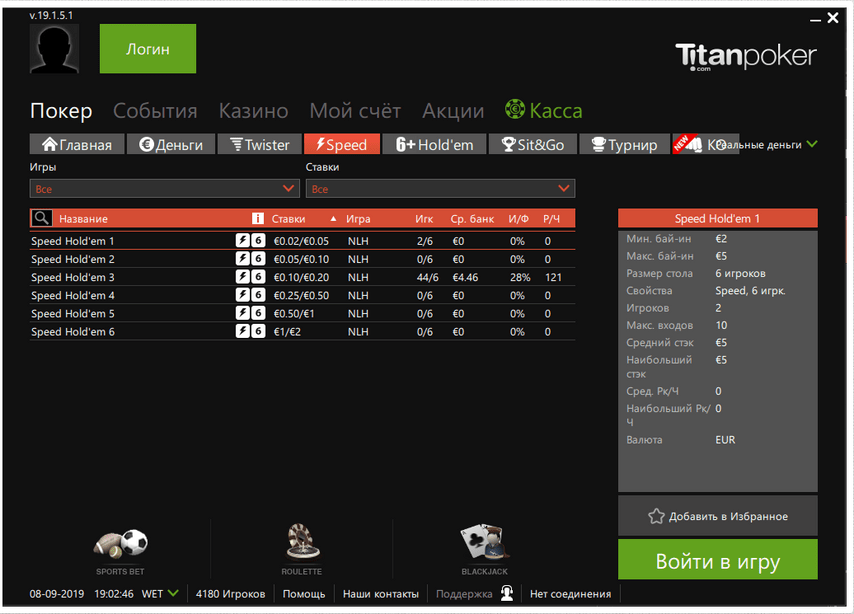854x614 pixels.
Task: Sort by the Ставки column header
Action: click(x=288, y=219)
